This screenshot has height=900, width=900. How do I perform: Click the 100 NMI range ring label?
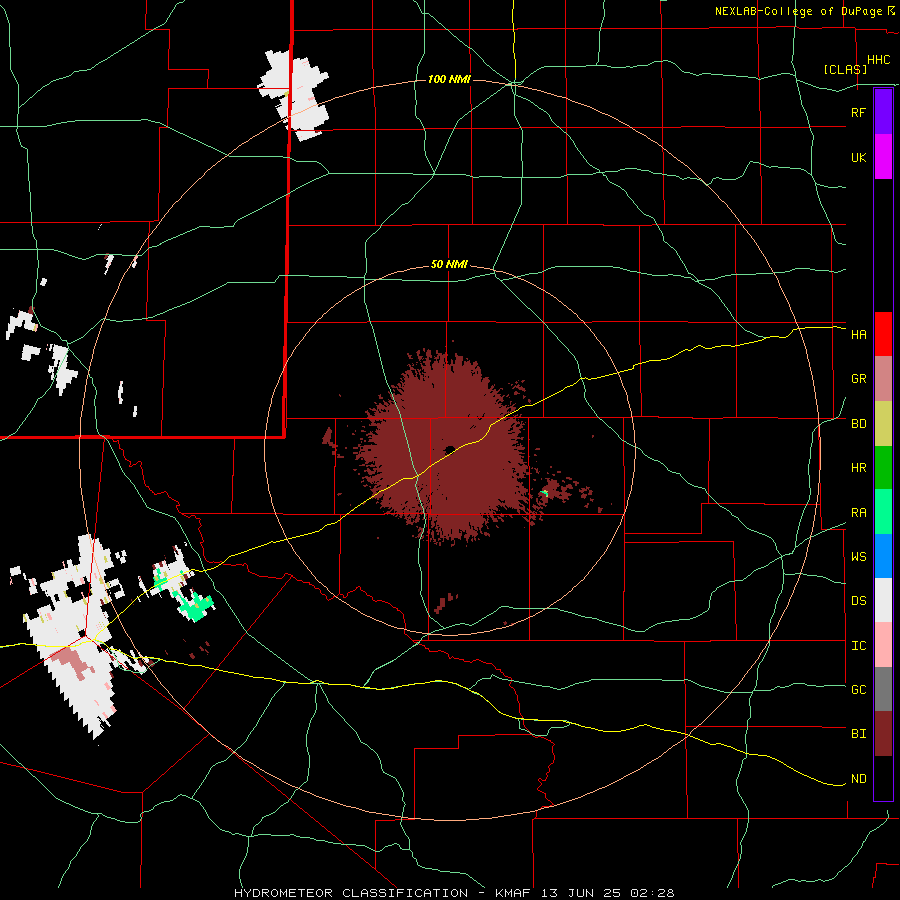[449, 79]
